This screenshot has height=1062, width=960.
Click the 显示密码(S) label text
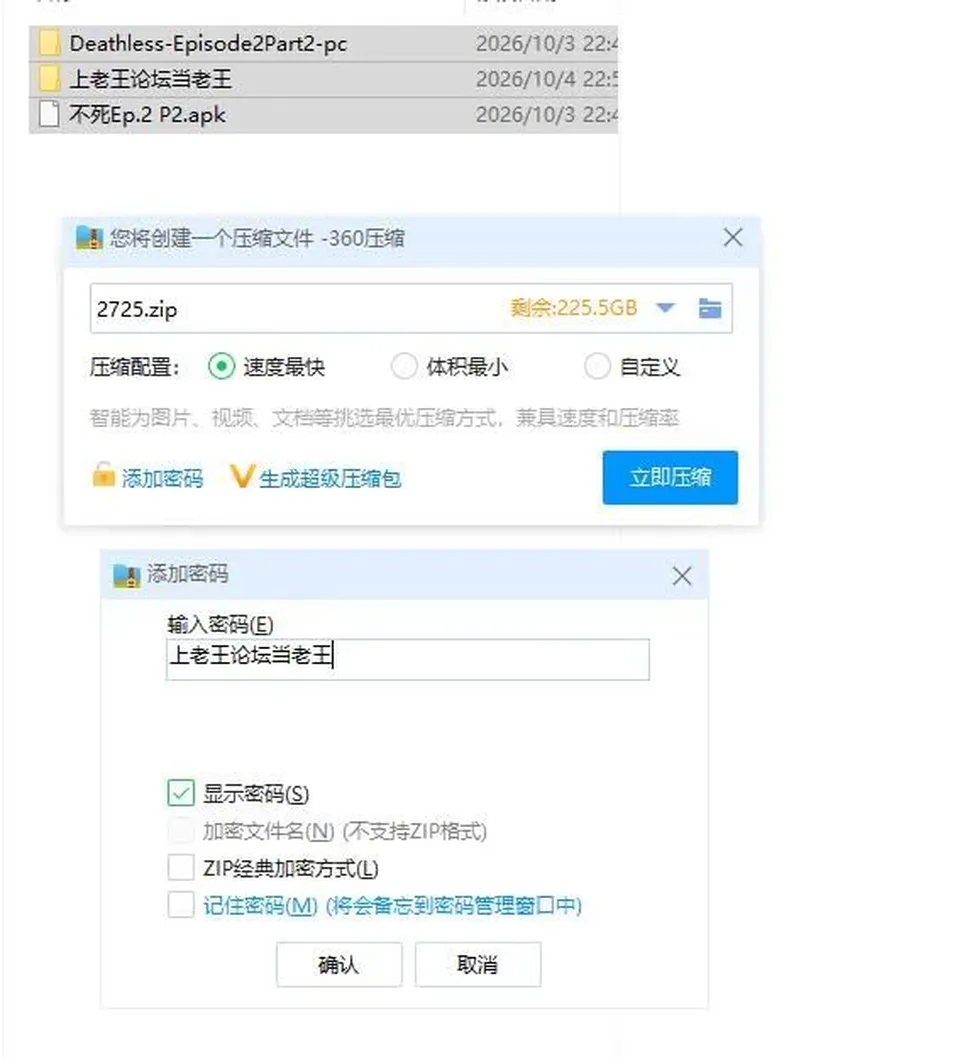click(256, 794)
